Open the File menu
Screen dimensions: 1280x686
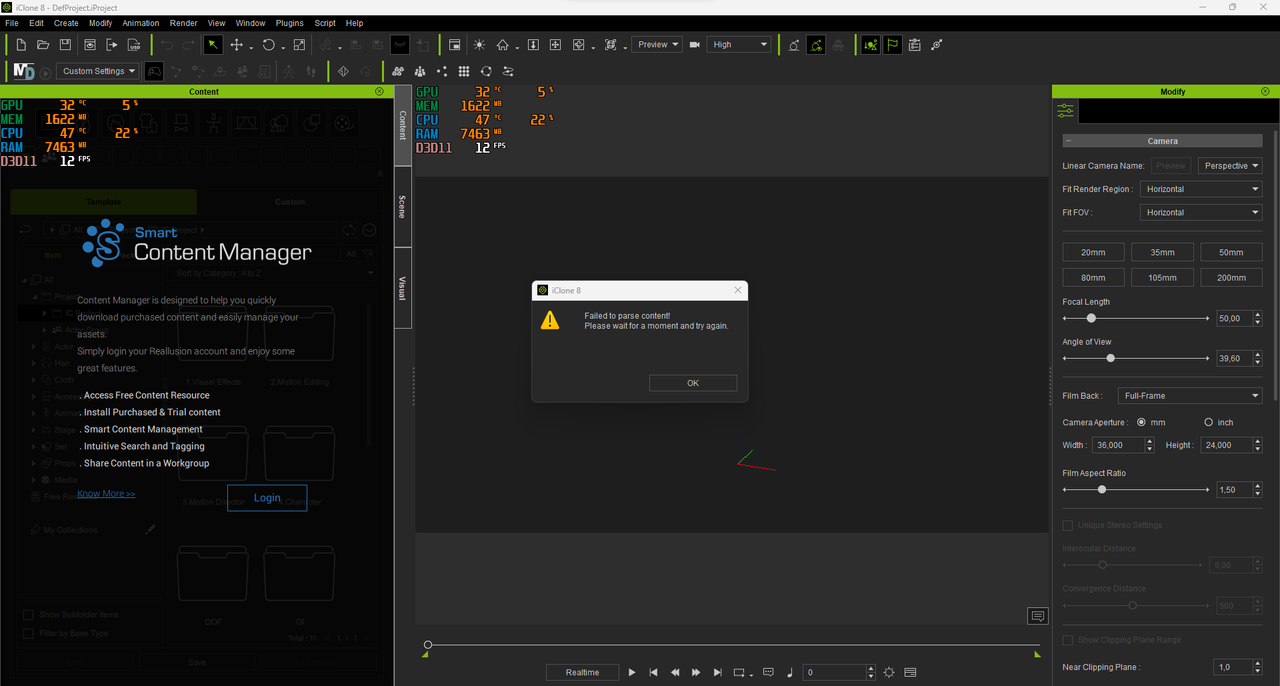coord(12,23)
